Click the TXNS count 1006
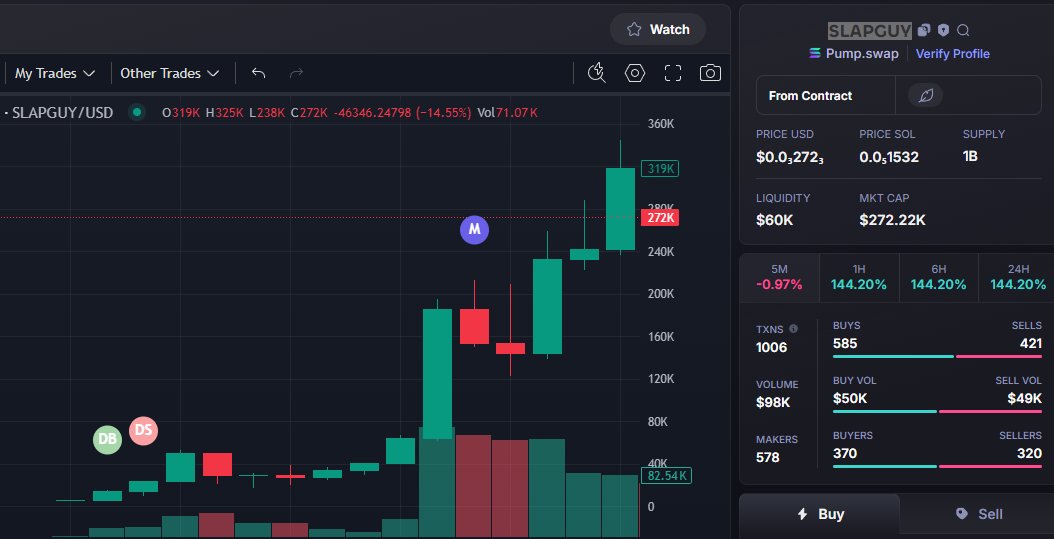This screenshot has height=539, width=1054. click(x=772, y=347)
